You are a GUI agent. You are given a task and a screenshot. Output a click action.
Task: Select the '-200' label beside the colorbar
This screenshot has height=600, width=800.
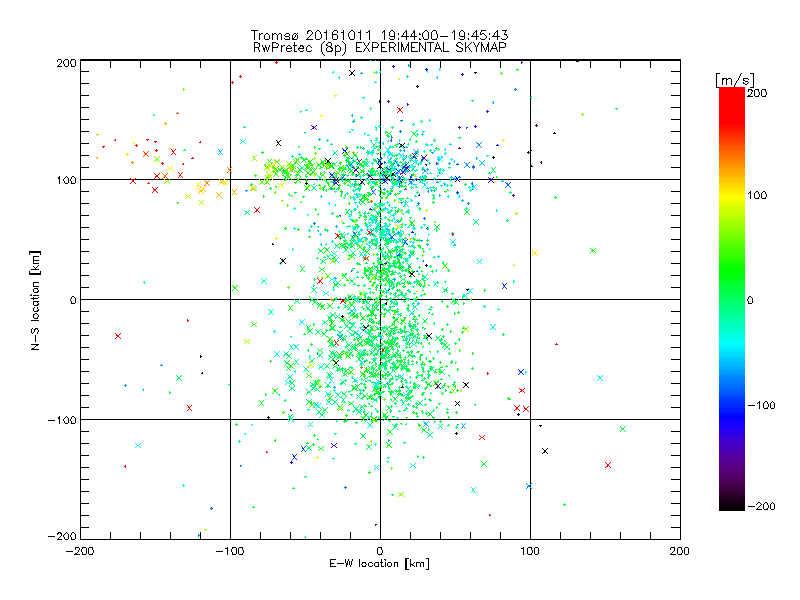(761, 506)
